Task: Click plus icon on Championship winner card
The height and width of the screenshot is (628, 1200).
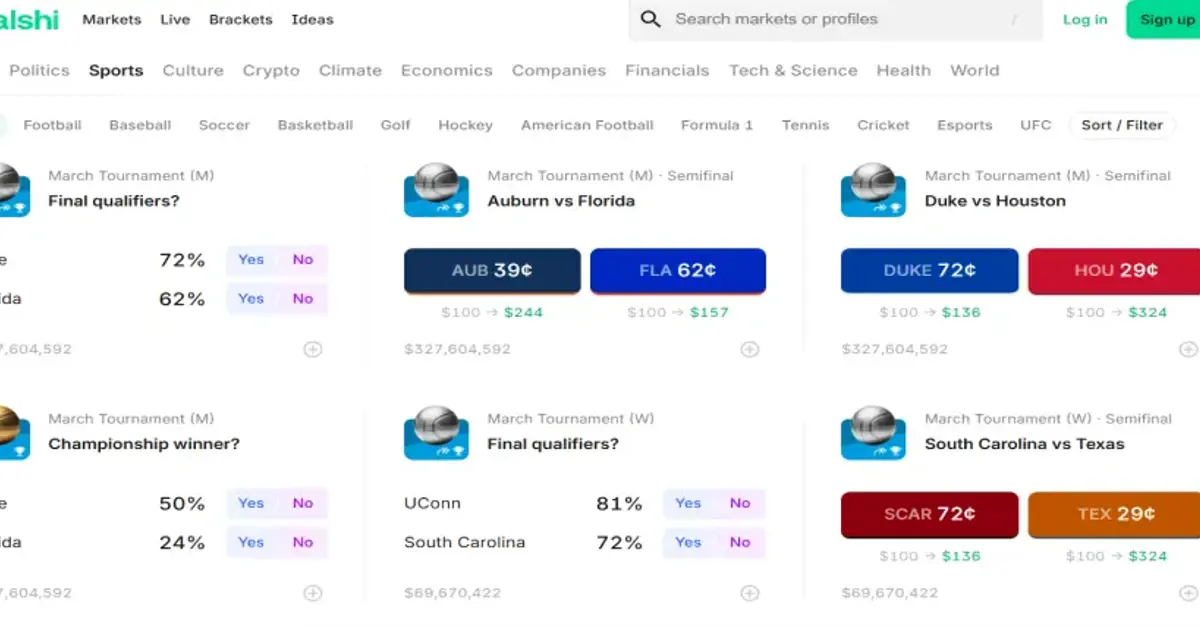Action: tap(311, 592)
